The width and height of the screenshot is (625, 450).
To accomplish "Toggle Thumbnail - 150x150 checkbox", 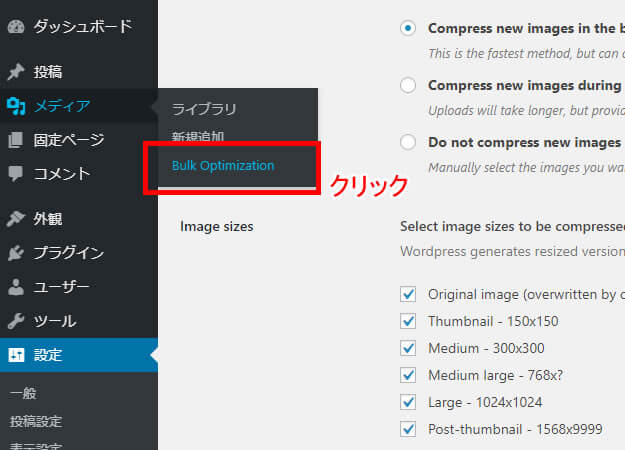I will coord(408,321).
